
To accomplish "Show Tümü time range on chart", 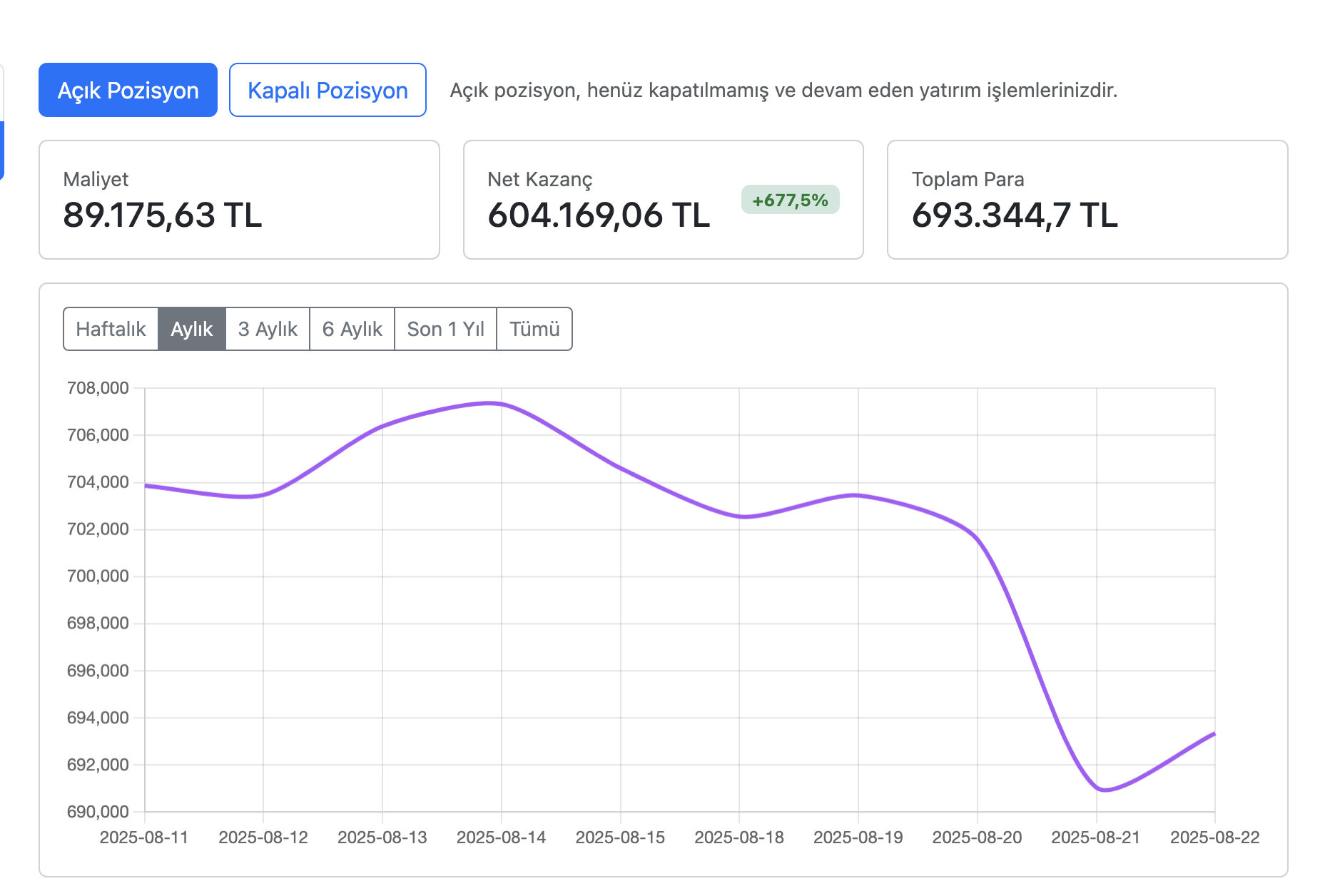I will [534, 329].
